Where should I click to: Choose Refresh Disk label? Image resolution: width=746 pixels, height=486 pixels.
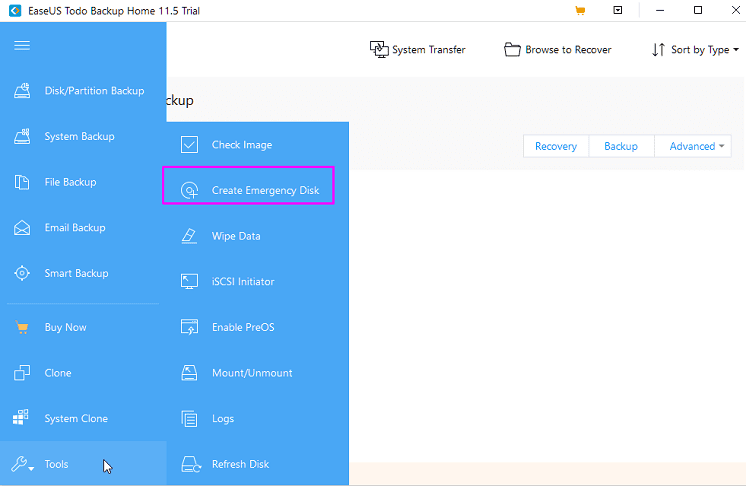tap(241, 464)
